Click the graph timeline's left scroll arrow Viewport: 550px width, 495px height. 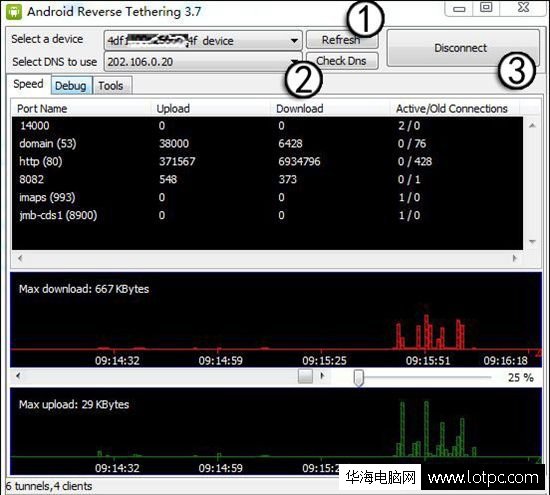pos(18,376)
